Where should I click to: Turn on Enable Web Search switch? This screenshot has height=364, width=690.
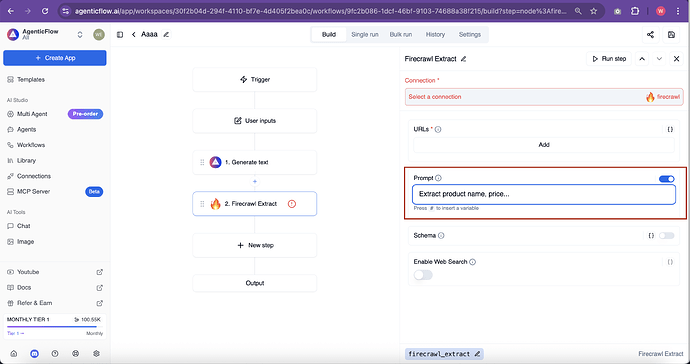tap(423, 275)
